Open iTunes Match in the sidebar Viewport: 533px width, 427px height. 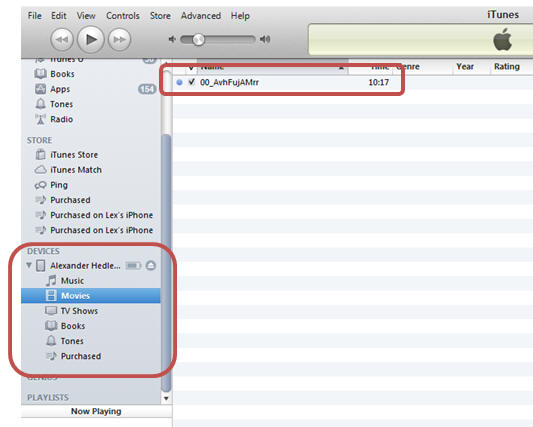76,170
